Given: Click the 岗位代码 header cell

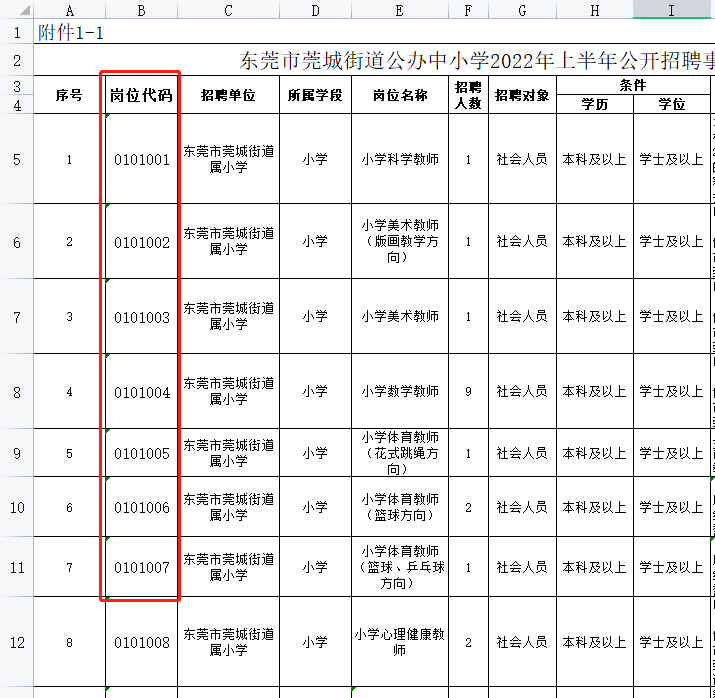Looking at the screenshot, I should pos(141,96).
